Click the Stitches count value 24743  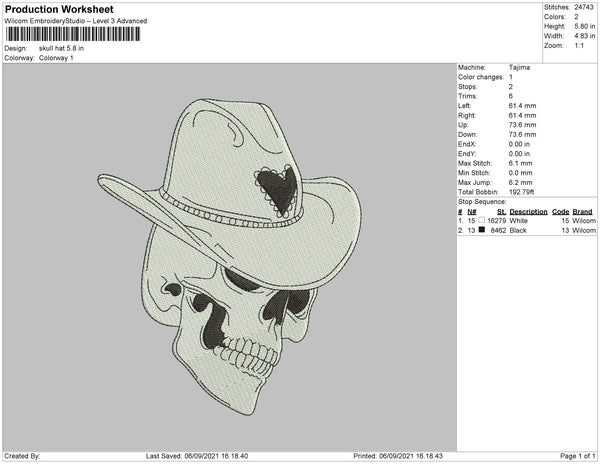pyautogui.click(x=586, y=7)
